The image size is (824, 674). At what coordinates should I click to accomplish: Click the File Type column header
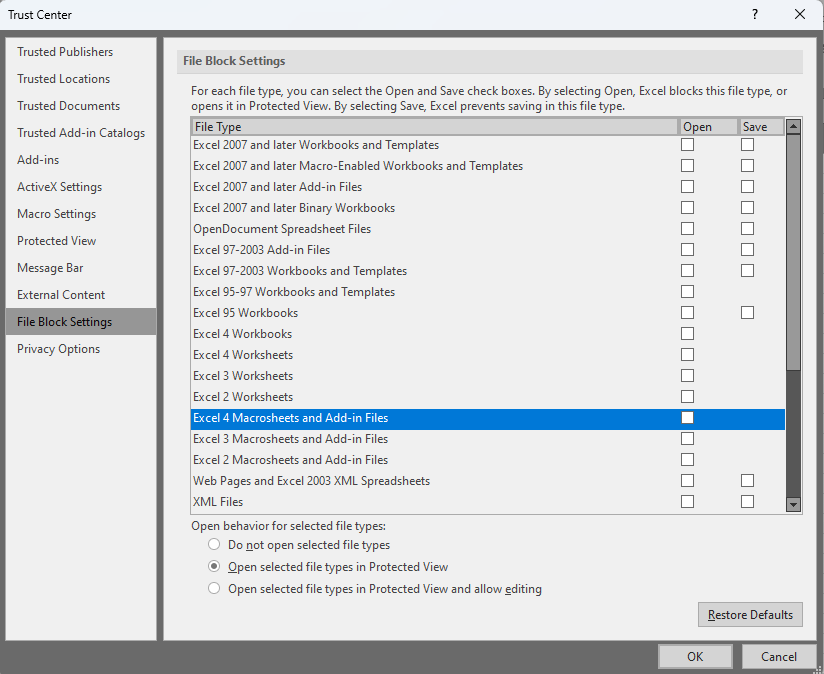[435, 127]
